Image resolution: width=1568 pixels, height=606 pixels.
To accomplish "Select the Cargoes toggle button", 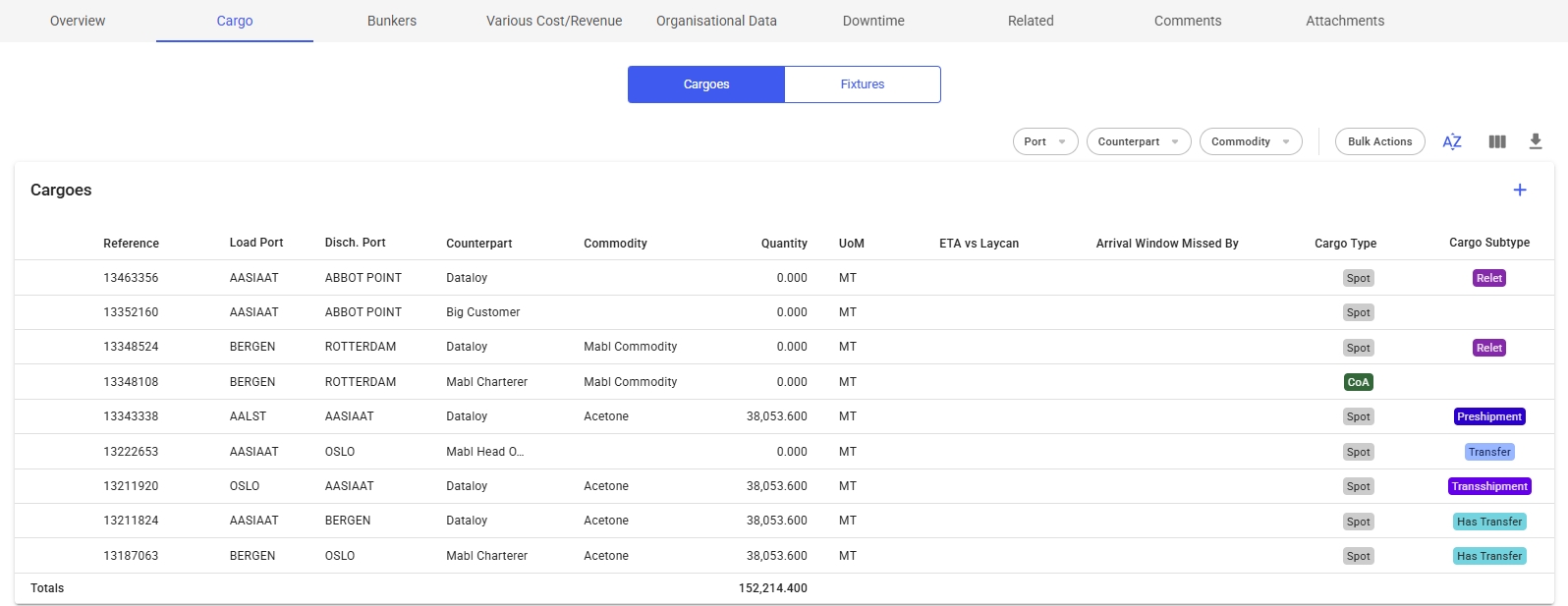I will (705, 84).
